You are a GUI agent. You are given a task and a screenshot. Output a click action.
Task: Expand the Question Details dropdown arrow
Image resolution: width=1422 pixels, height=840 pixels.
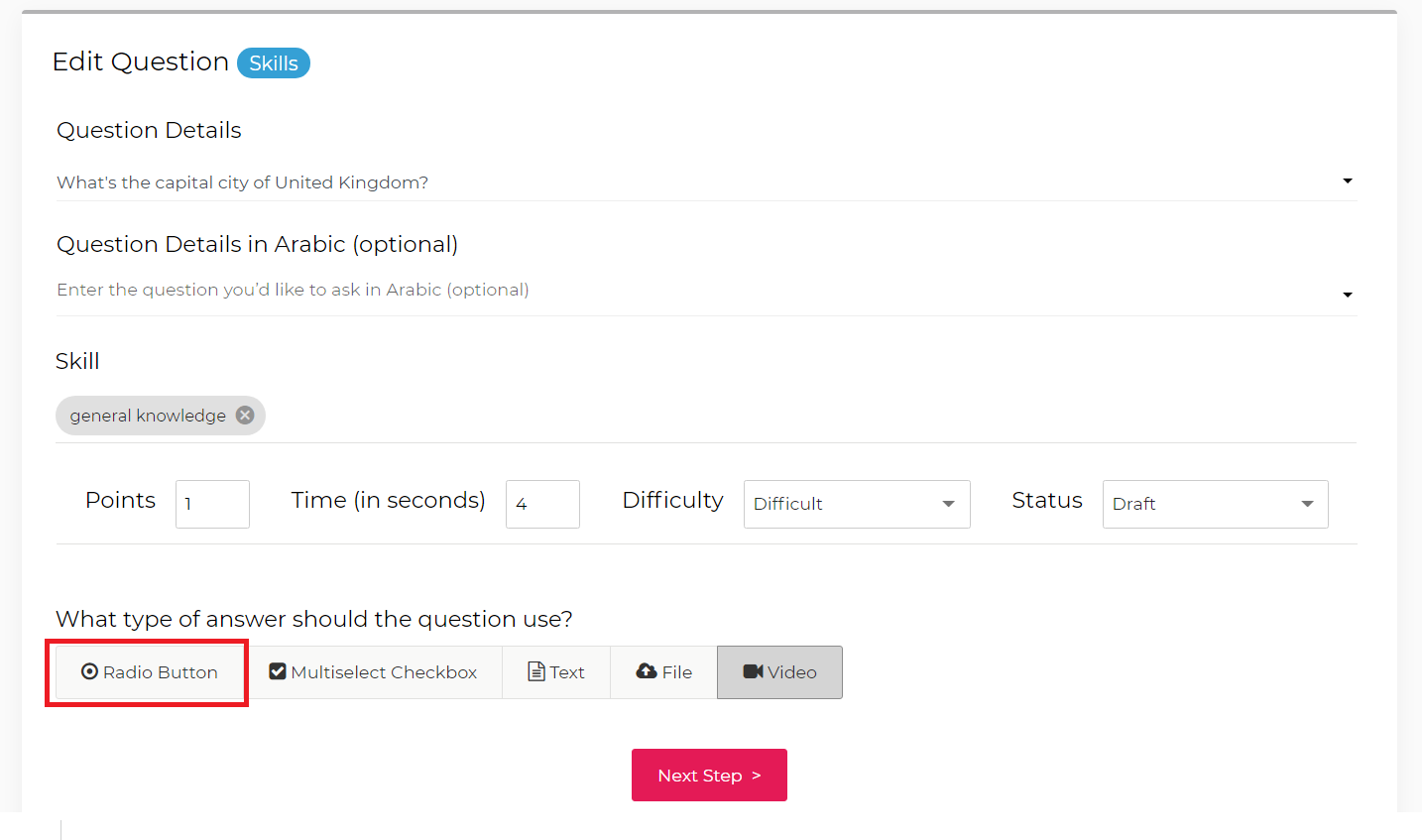(1348, 180)
